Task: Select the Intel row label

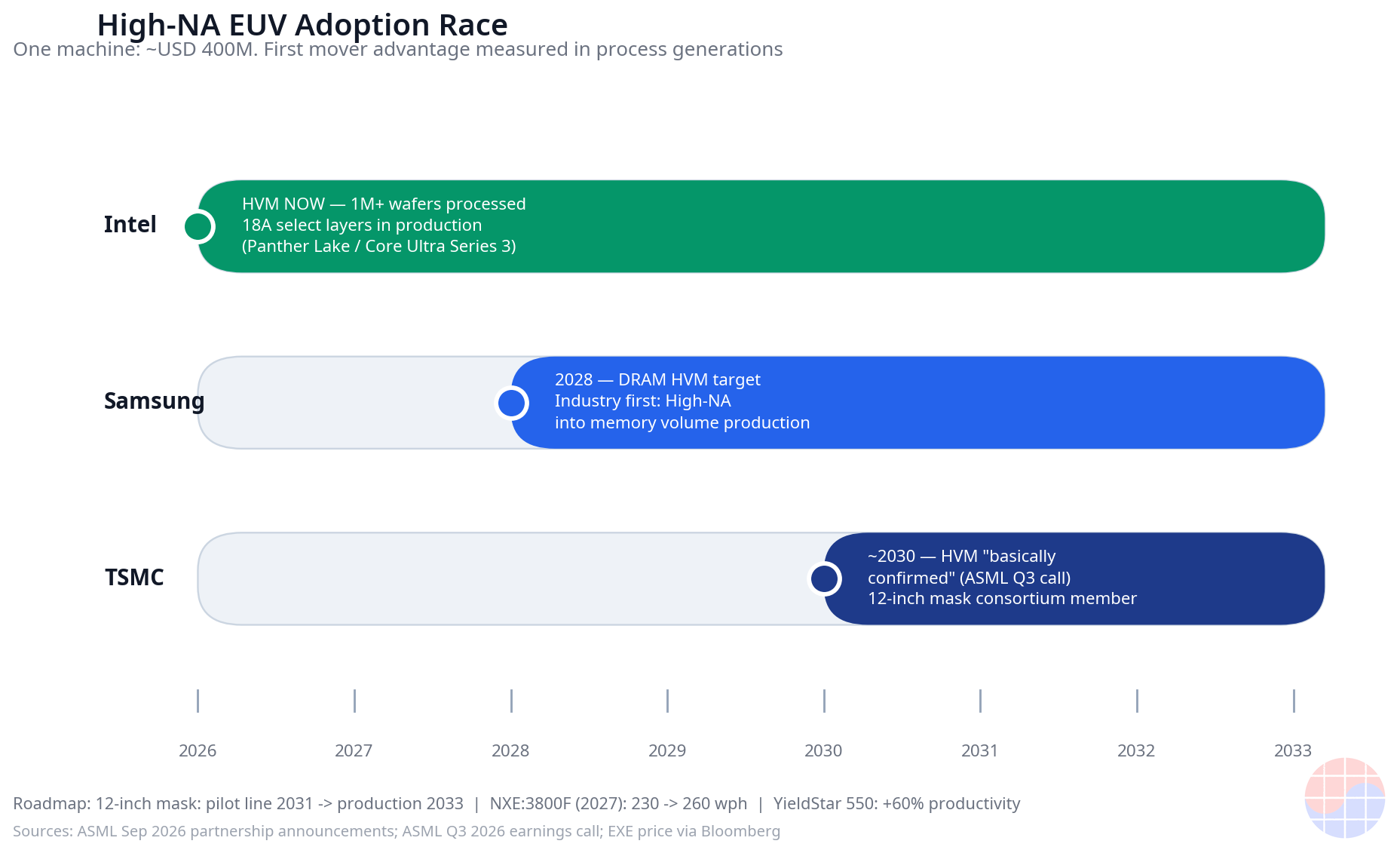Action: pos(130,225)
